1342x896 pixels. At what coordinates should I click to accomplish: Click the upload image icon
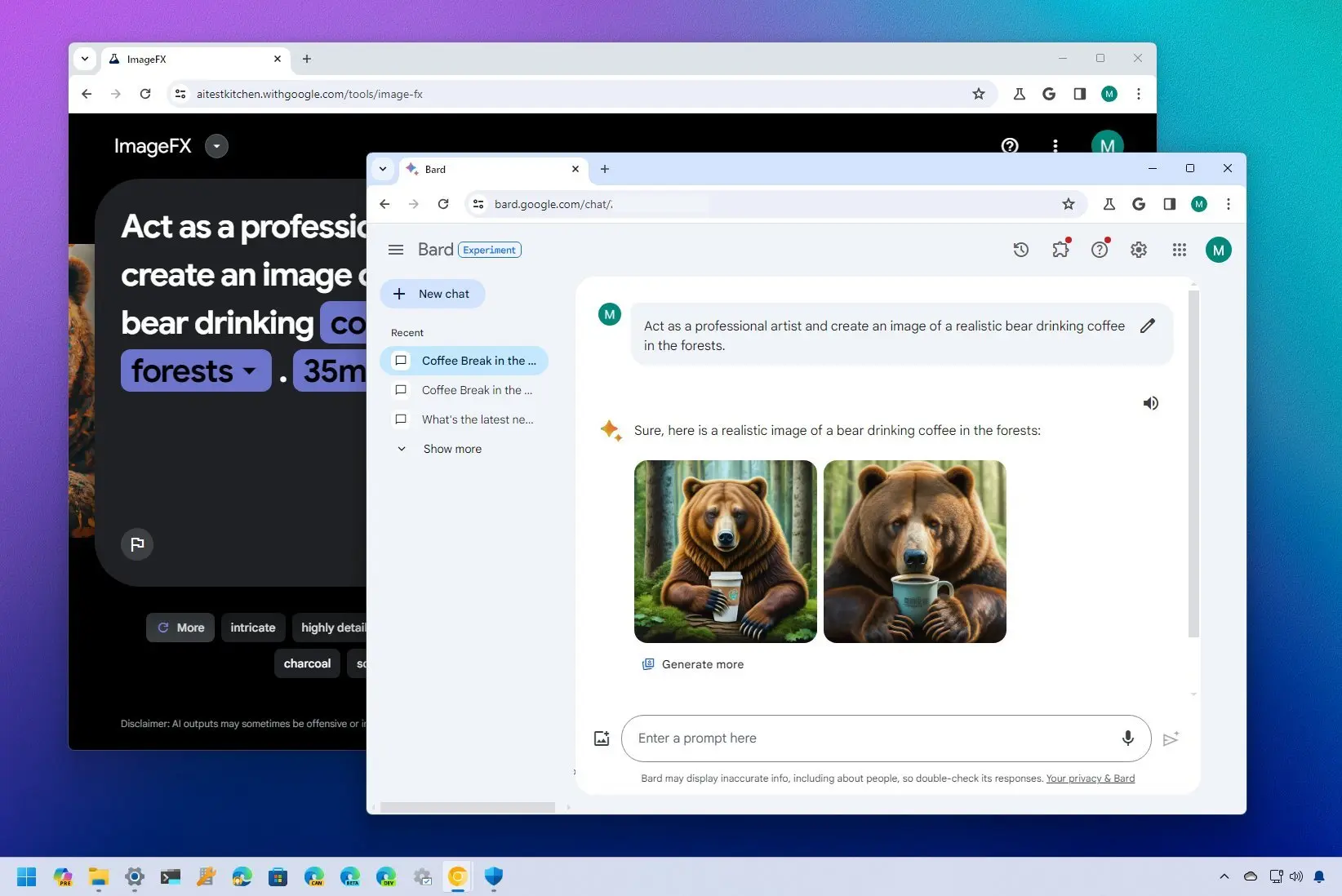(602, 739)
